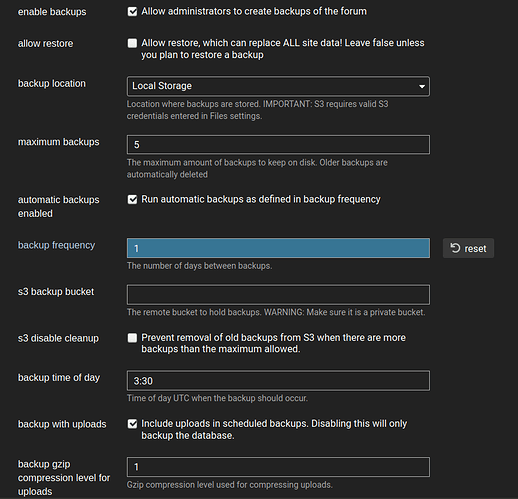Click the 'backup with uploads' label
This screenshot has width=518, height=499.
[62, 424]
